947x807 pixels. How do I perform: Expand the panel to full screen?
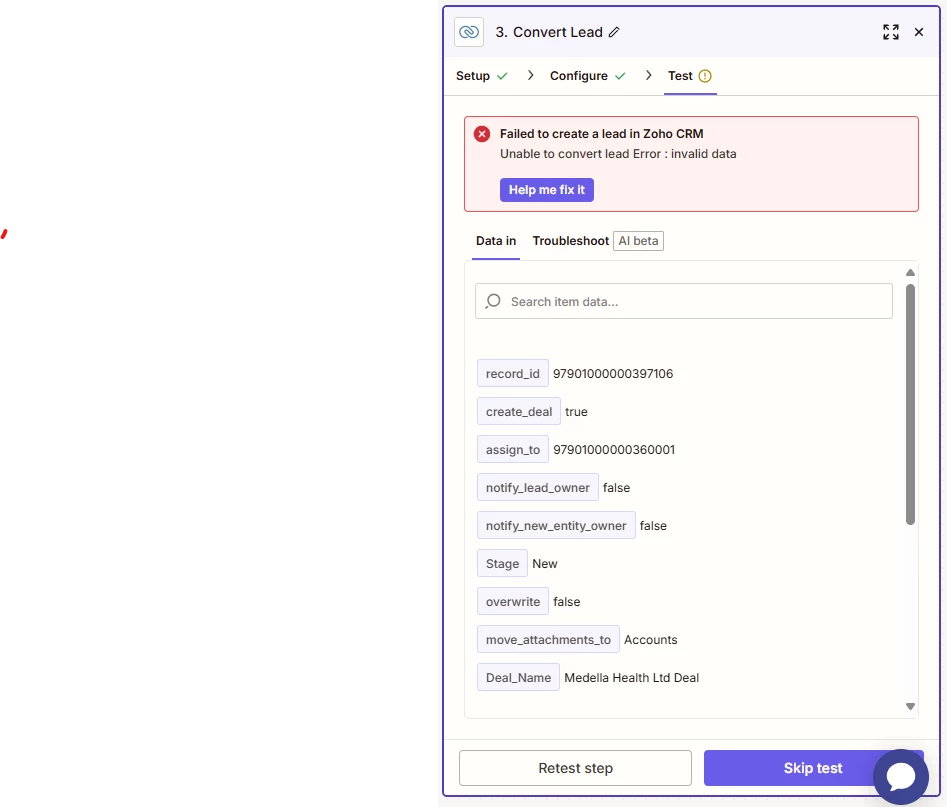[x=890, y=32]
